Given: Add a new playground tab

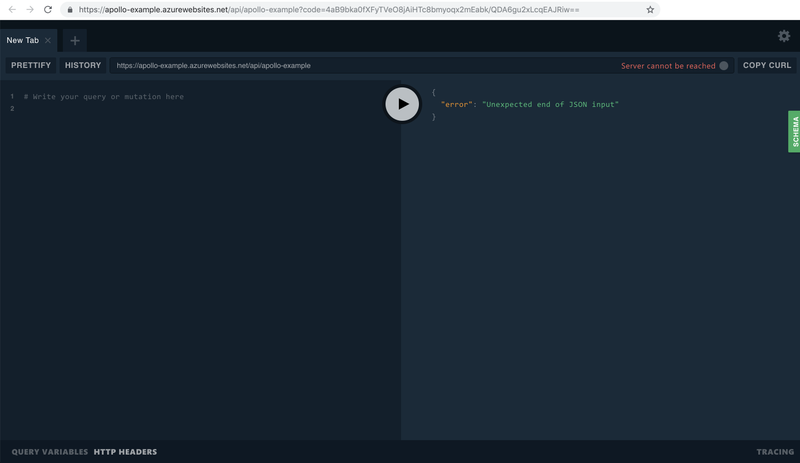Looking at the screenshot, I should point(75,41).
